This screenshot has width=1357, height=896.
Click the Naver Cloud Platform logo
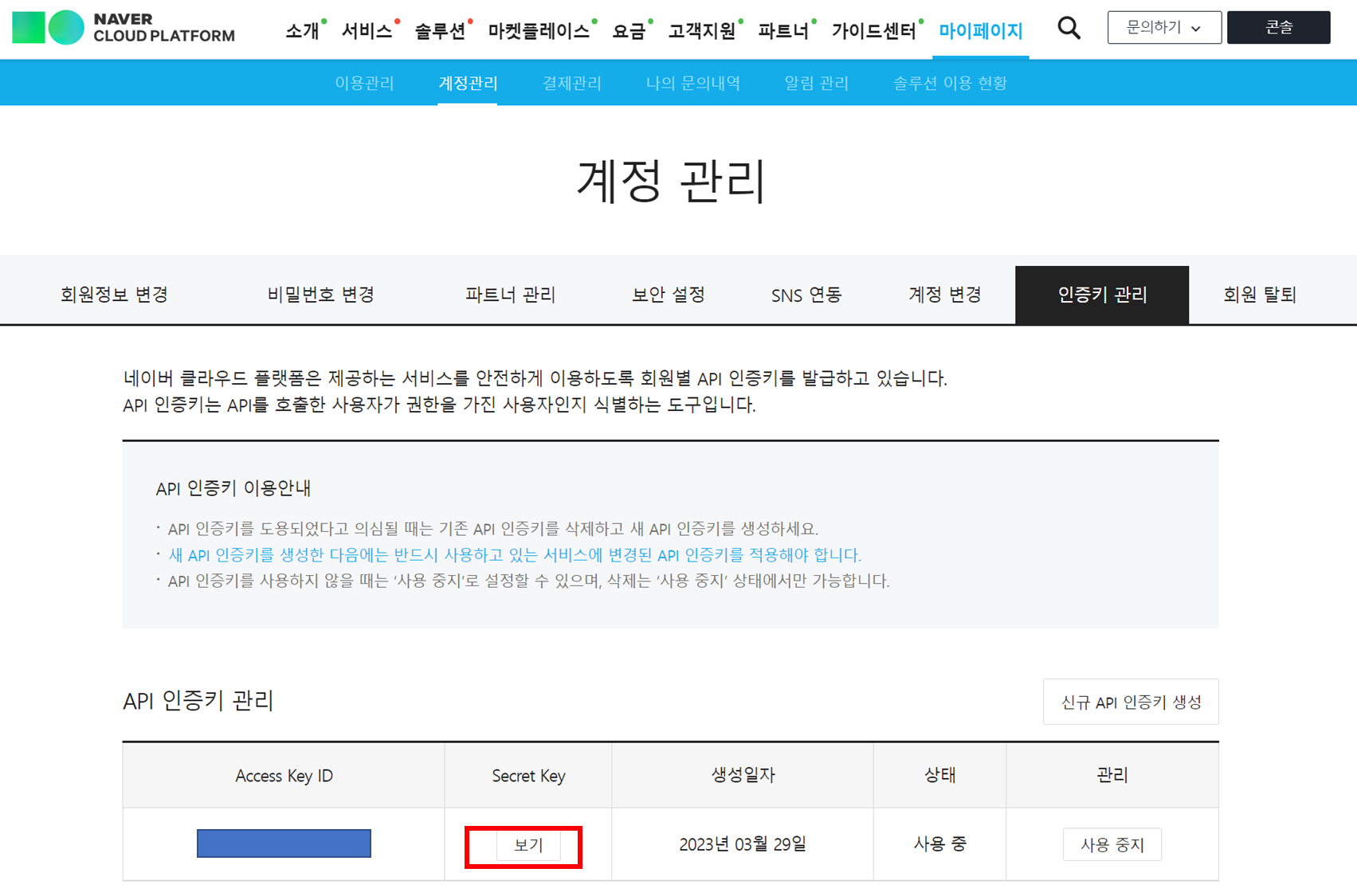tap(124, 28)
